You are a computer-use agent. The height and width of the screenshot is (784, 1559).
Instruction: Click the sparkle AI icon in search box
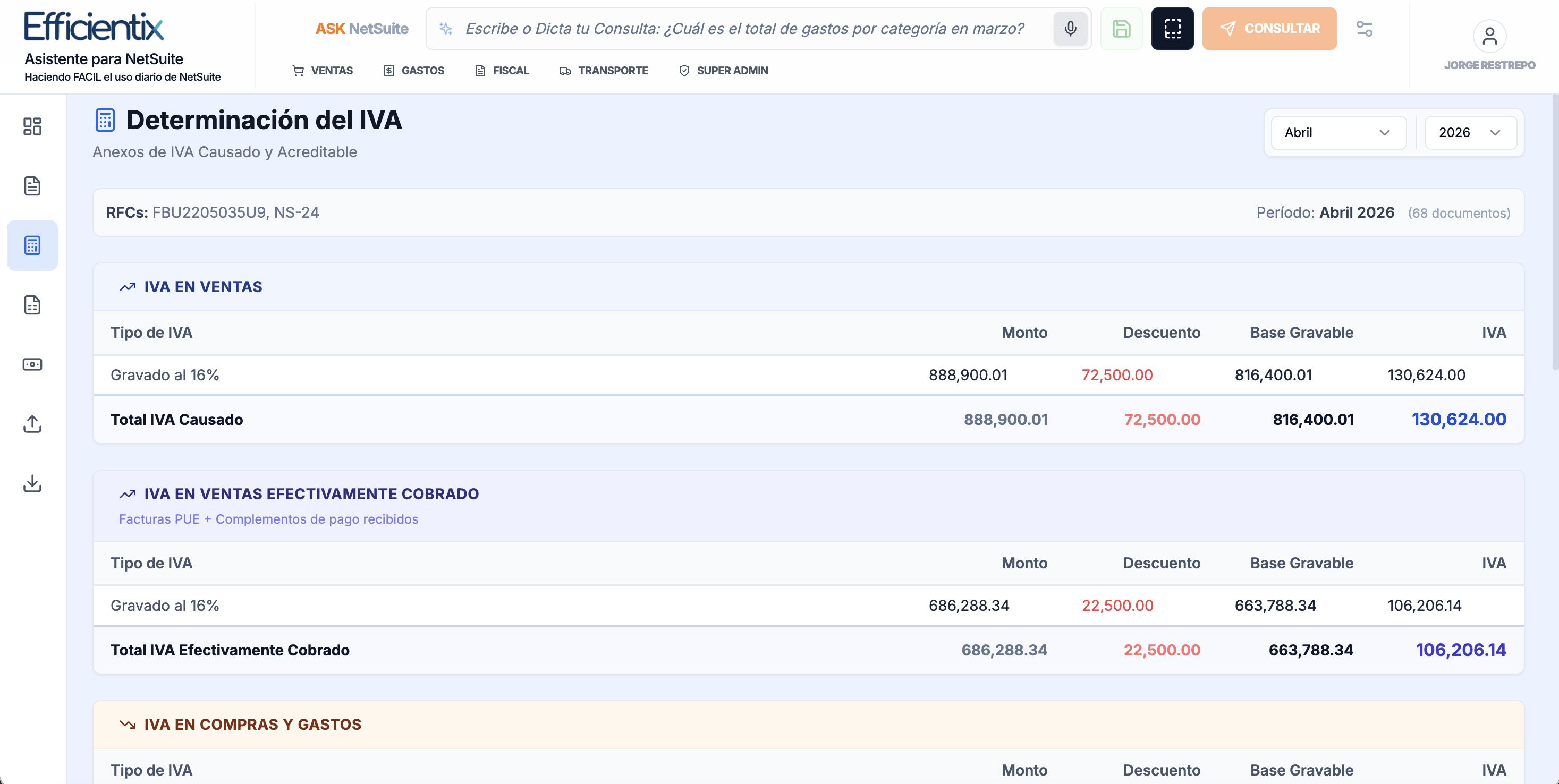click(446, 29)
